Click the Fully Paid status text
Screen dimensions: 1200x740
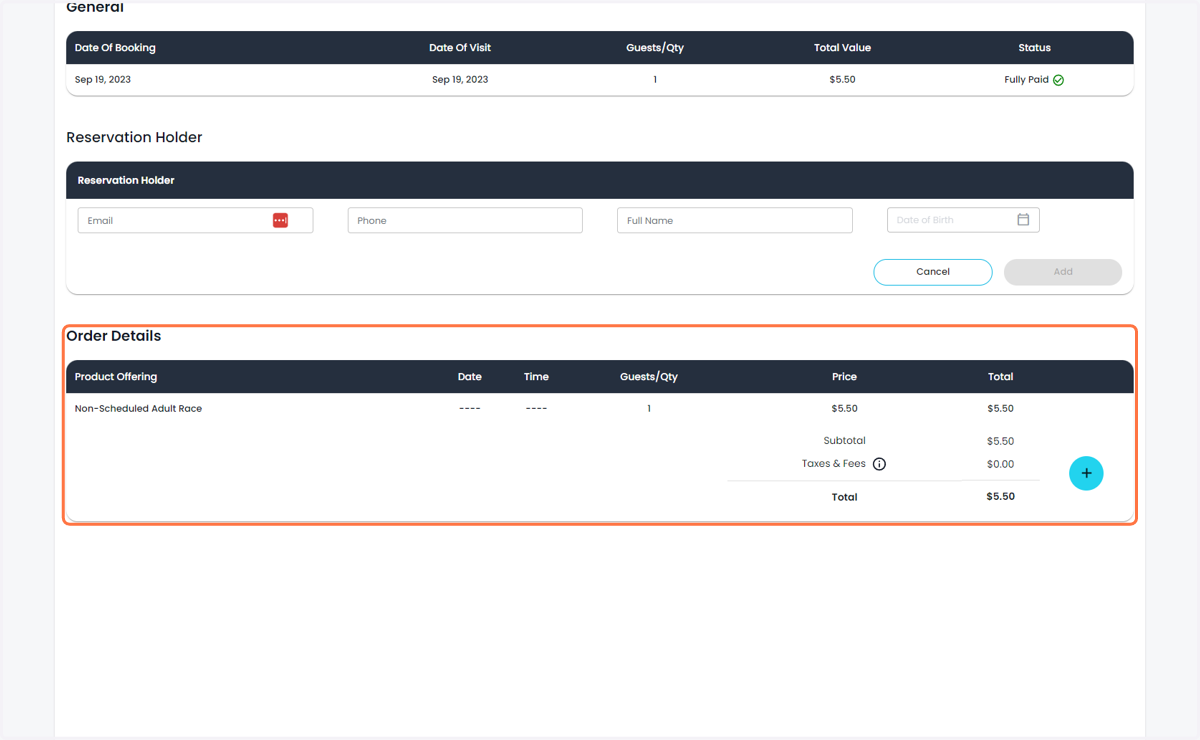point(1027,80)
